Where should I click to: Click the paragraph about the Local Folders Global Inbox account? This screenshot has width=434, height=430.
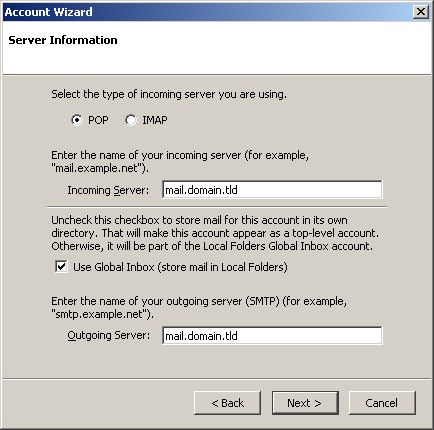coord(215,233)
